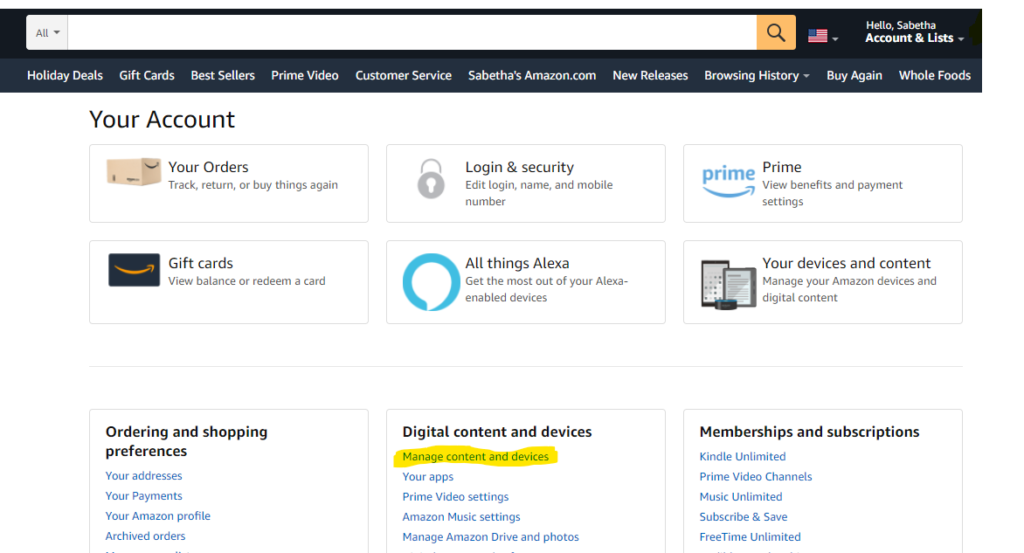1024x553 pixels.
Task: Open the Archived orders link
Action: tap(145, 535)
